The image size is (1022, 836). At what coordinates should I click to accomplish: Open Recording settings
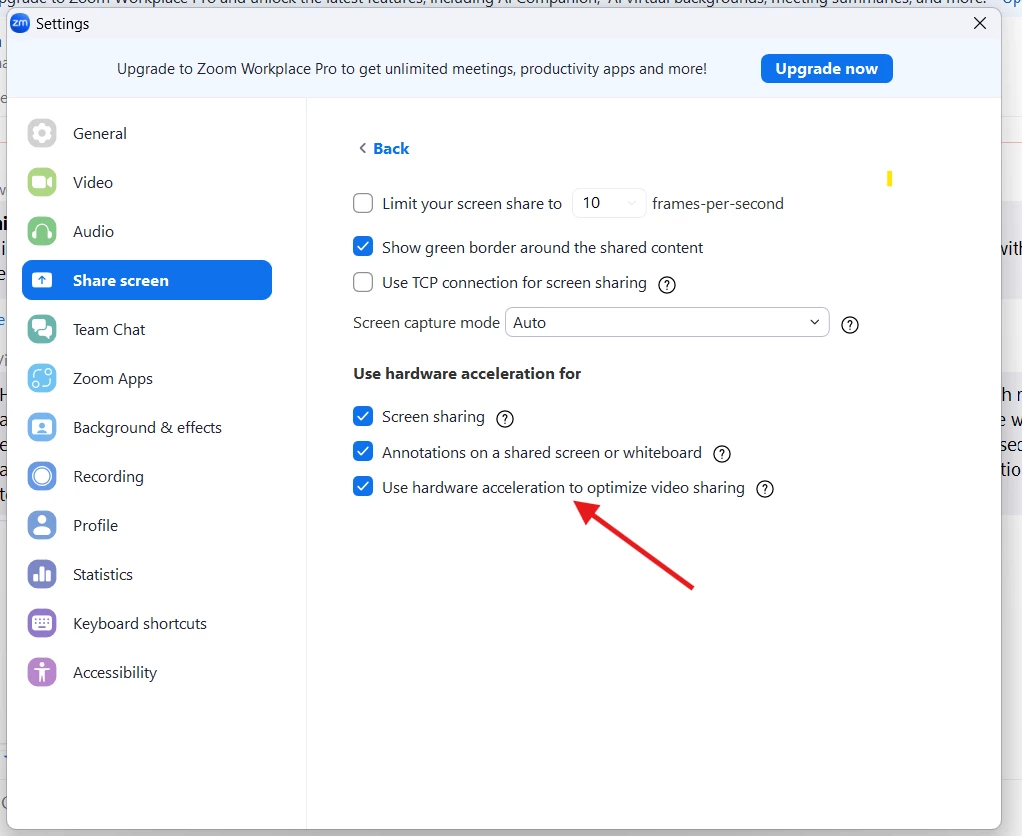[147, 476]
